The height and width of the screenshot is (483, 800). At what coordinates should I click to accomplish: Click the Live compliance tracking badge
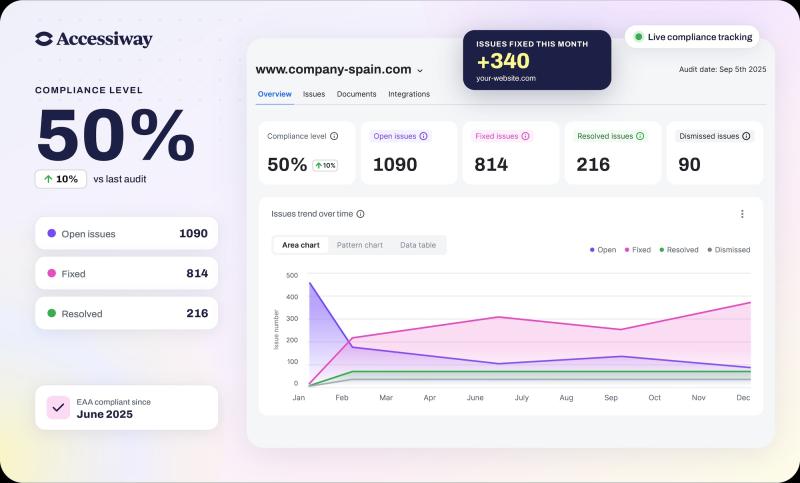coord(691,37)
